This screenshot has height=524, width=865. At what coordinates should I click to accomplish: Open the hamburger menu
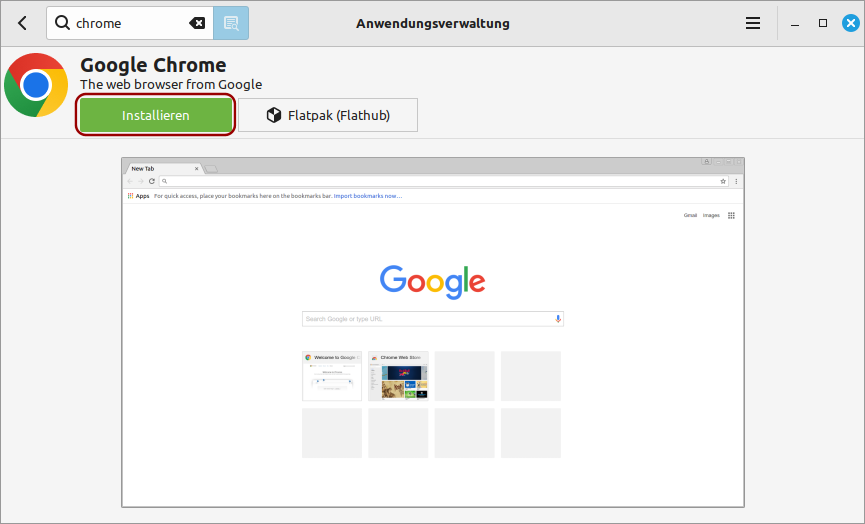[x=753, y=23]
